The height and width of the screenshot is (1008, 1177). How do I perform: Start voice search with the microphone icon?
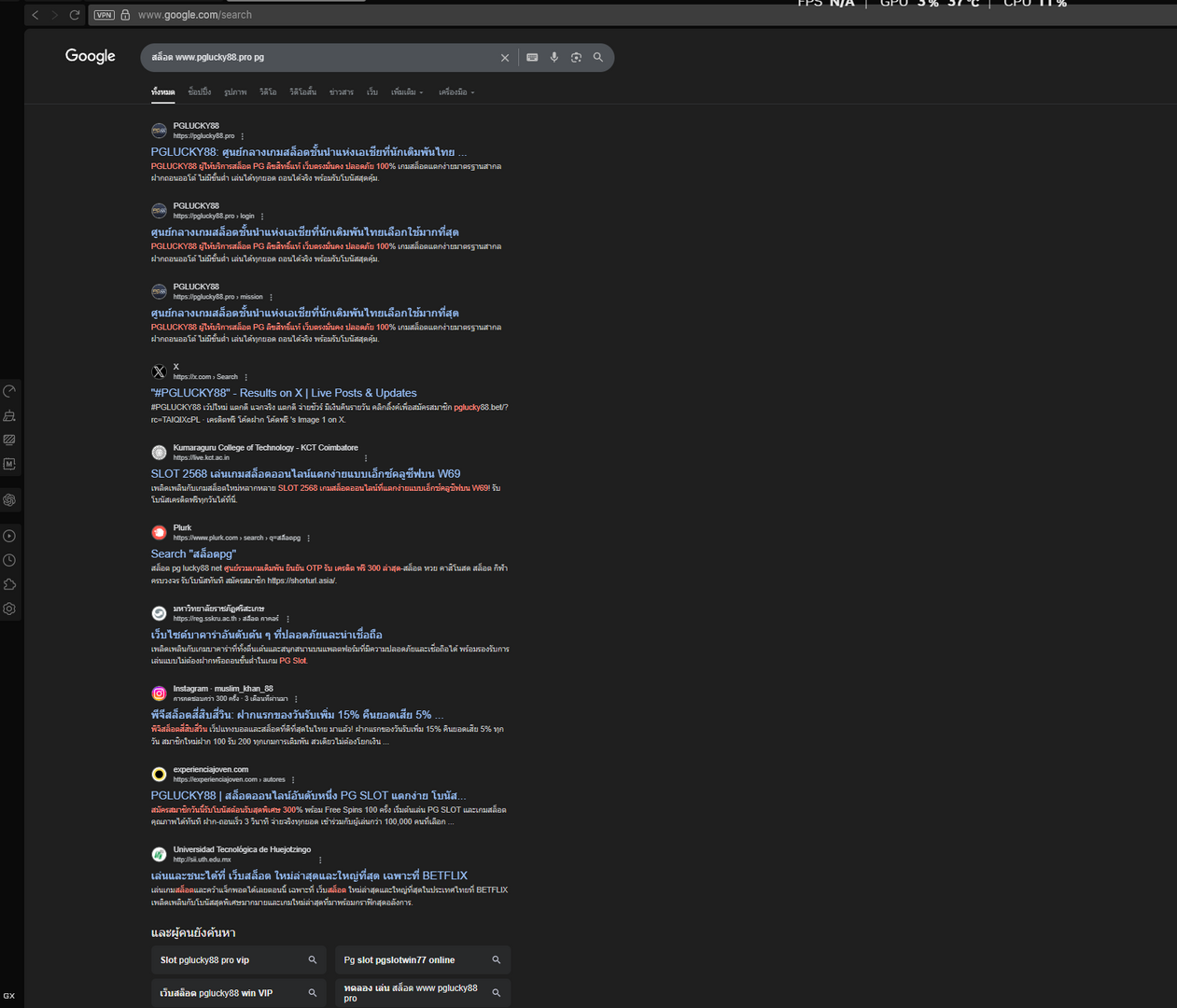coord(554,58)
